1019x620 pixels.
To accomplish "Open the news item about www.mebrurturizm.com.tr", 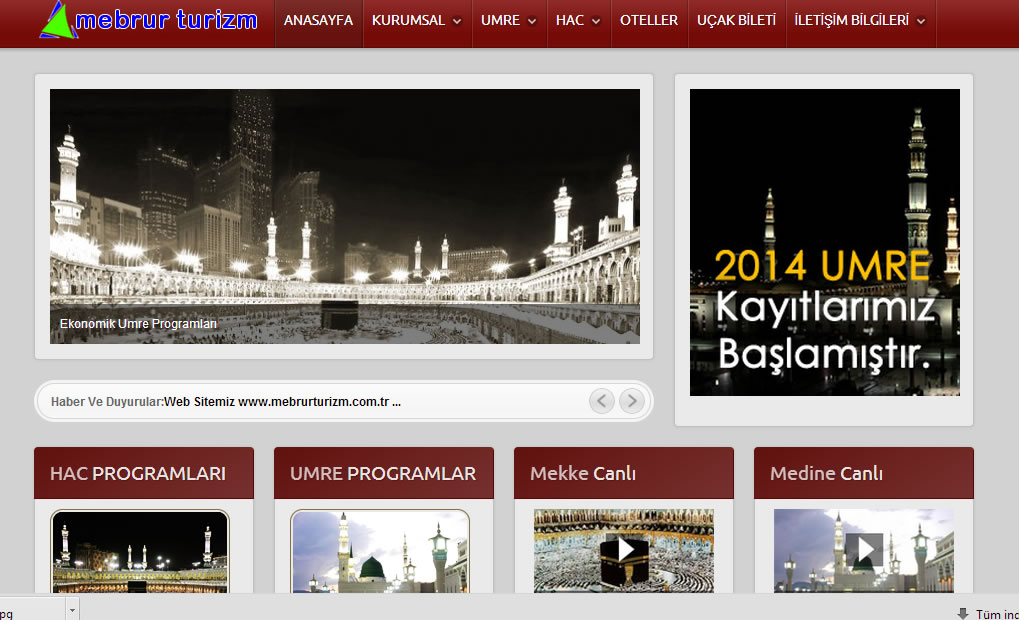I will 282,402.
